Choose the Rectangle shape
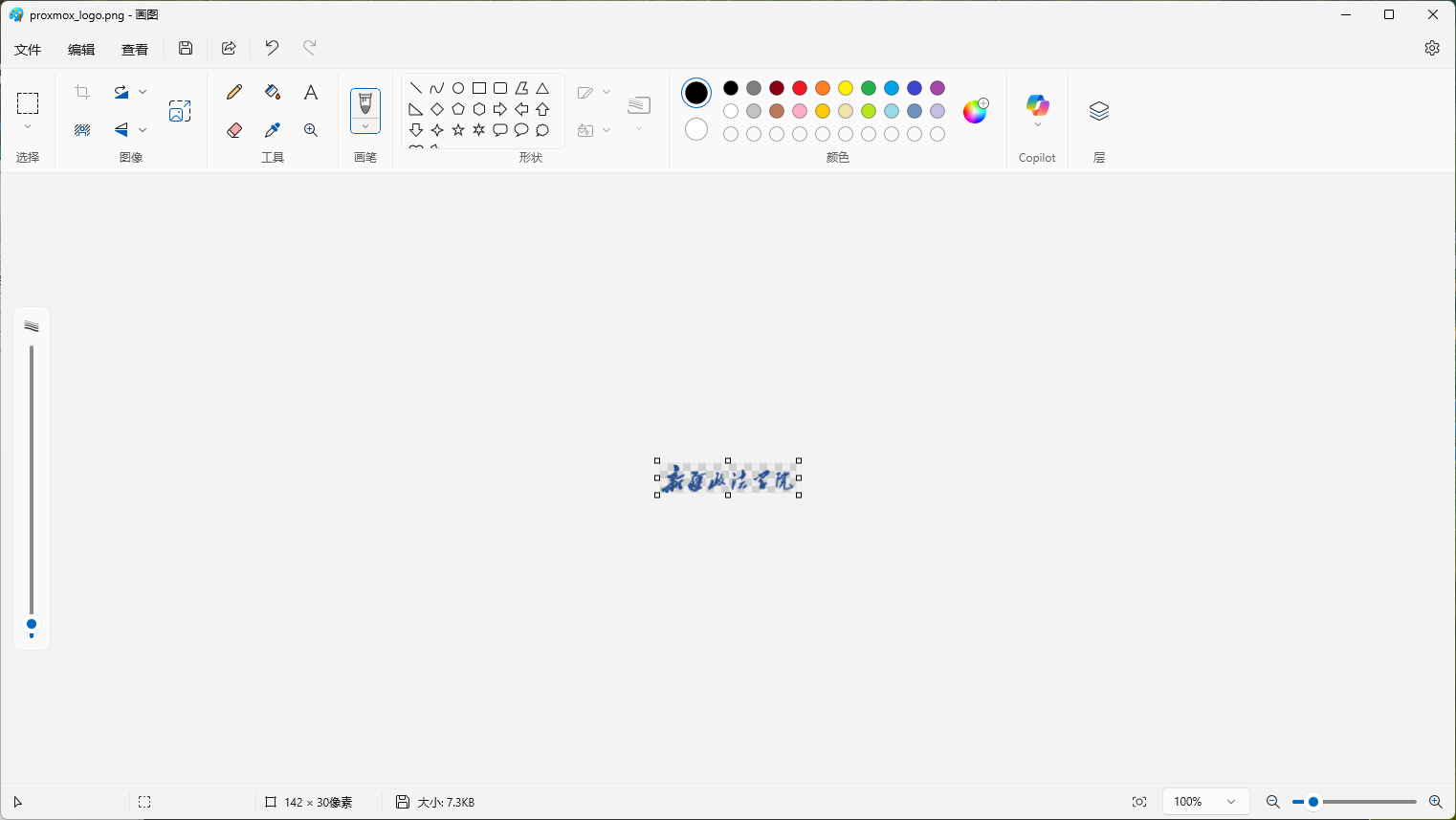The height and width of the screenshot is (820, 1456). pyautogui.click(x=479, y=88)
